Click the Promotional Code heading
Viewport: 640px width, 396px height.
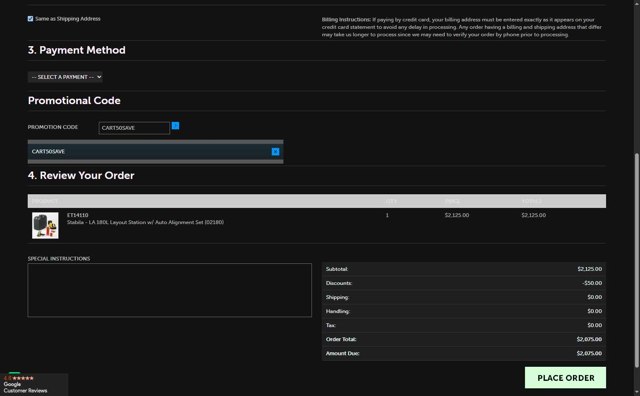coord(74,100)
